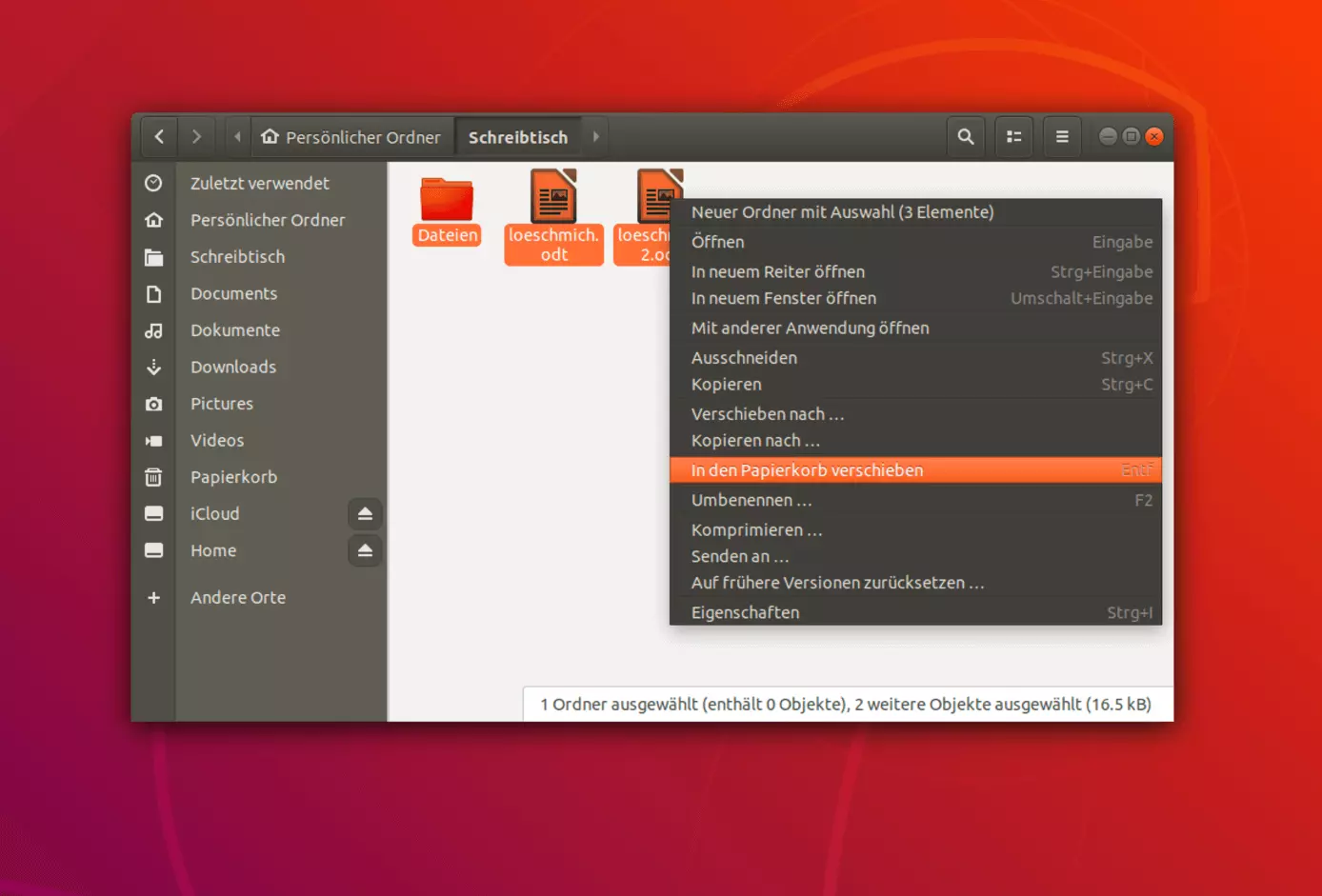The image size is (1322, 896).
Task: Open Home volume label in sidebar
Action: (x=213, y=550)
